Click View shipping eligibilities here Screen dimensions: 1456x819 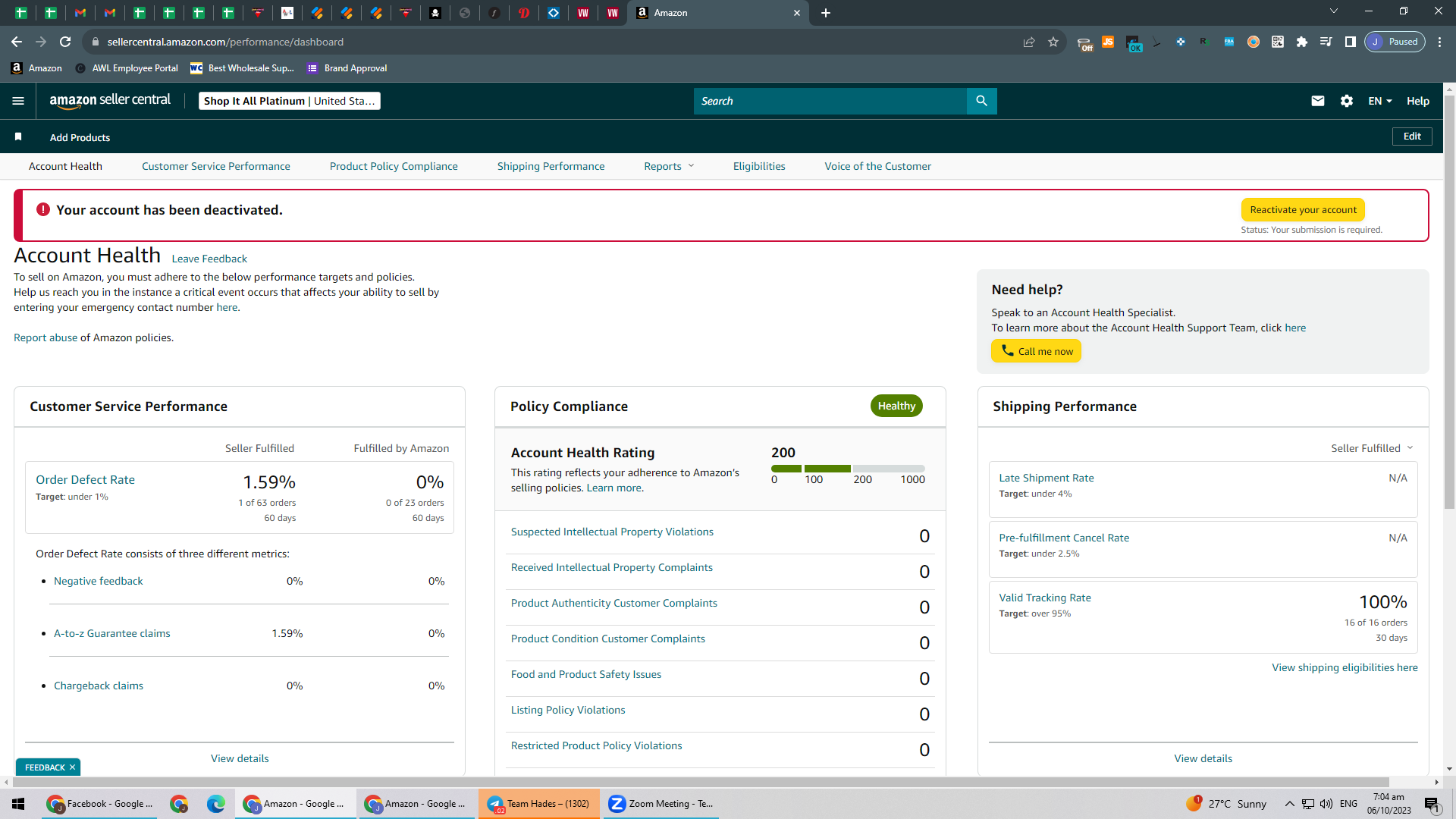[x=1345, y=667]
